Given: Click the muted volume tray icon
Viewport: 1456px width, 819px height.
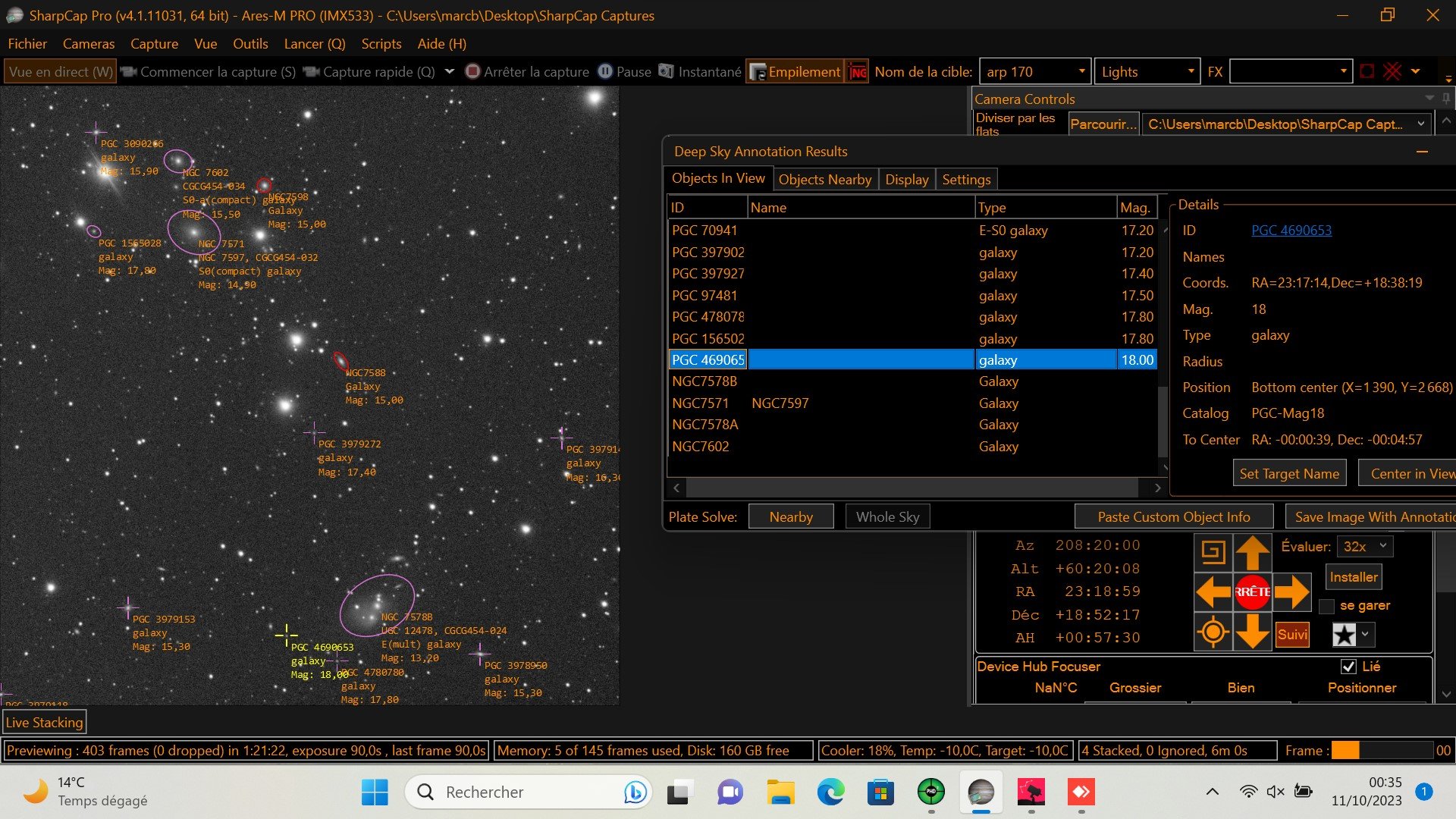Looking at the screenshot, I should pos(1276,792).
